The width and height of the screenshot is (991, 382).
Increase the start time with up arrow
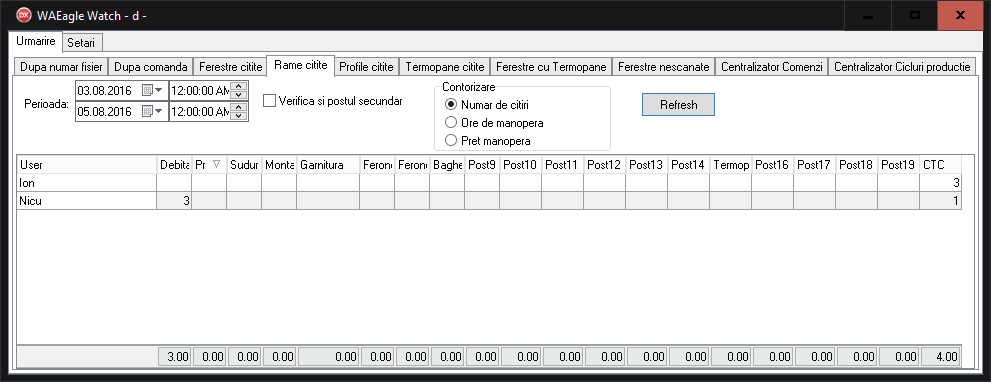(238, 87)
